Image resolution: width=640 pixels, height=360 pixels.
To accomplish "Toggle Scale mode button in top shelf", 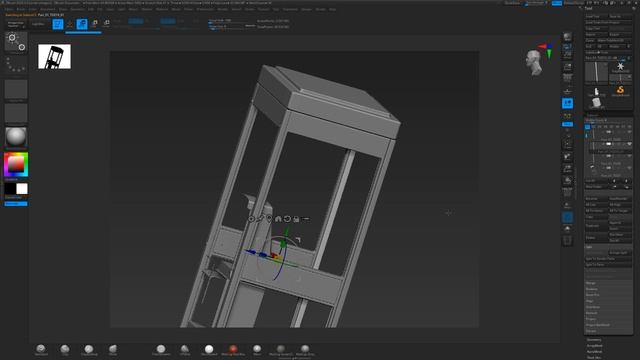I will [x=94, y=24].
